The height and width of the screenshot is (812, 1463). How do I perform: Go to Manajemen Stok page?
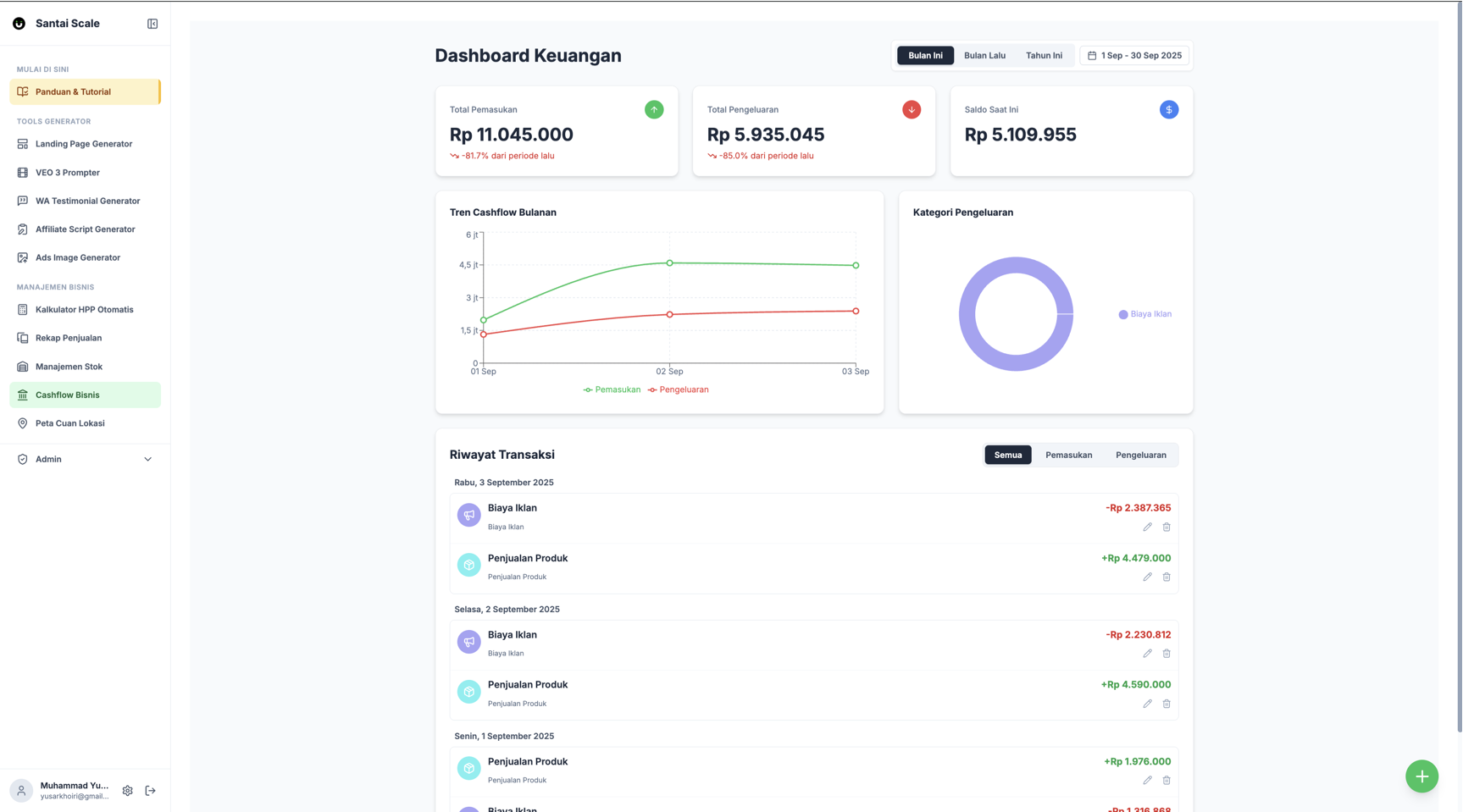pos(69,367)
